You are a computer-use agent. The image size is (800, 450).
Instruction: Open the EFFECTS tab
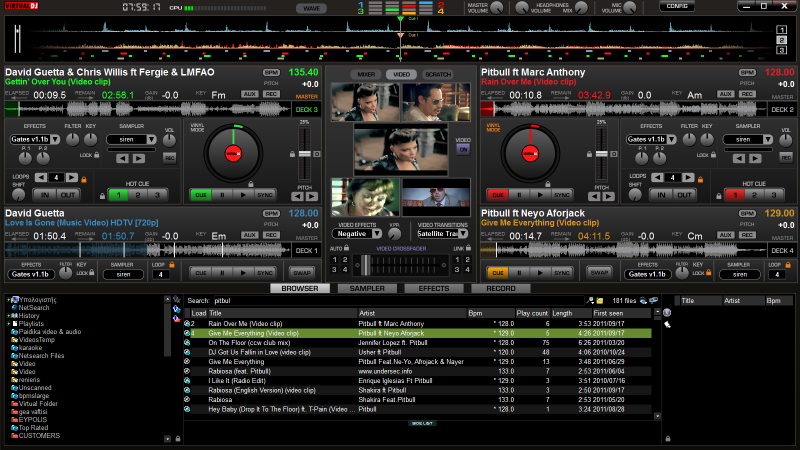434,289
